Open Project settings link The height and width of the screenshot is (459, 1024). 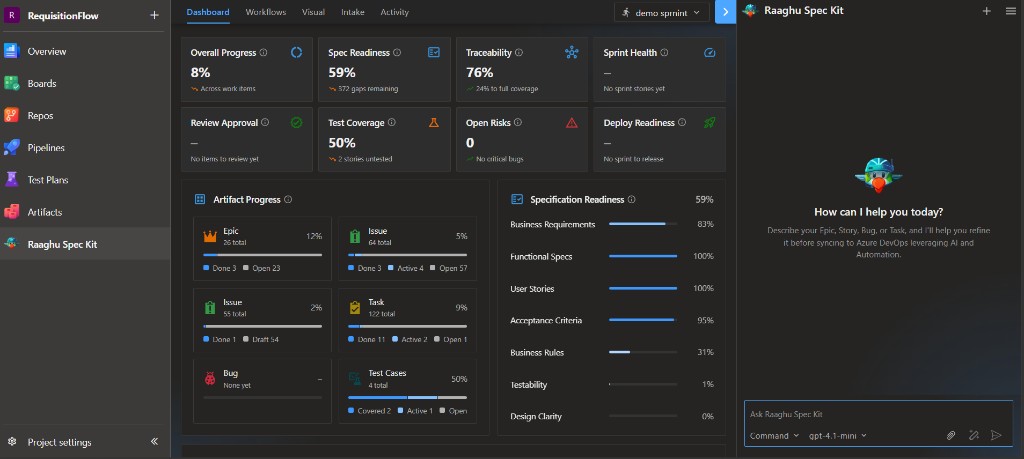pyautogui.click(x=59, y=442)
